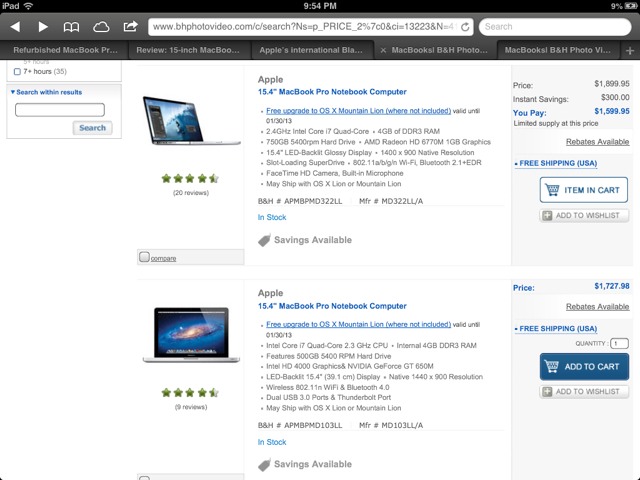Collapse the Search within results section
Viewport: 640px width, 480px height.
point(46,92)
